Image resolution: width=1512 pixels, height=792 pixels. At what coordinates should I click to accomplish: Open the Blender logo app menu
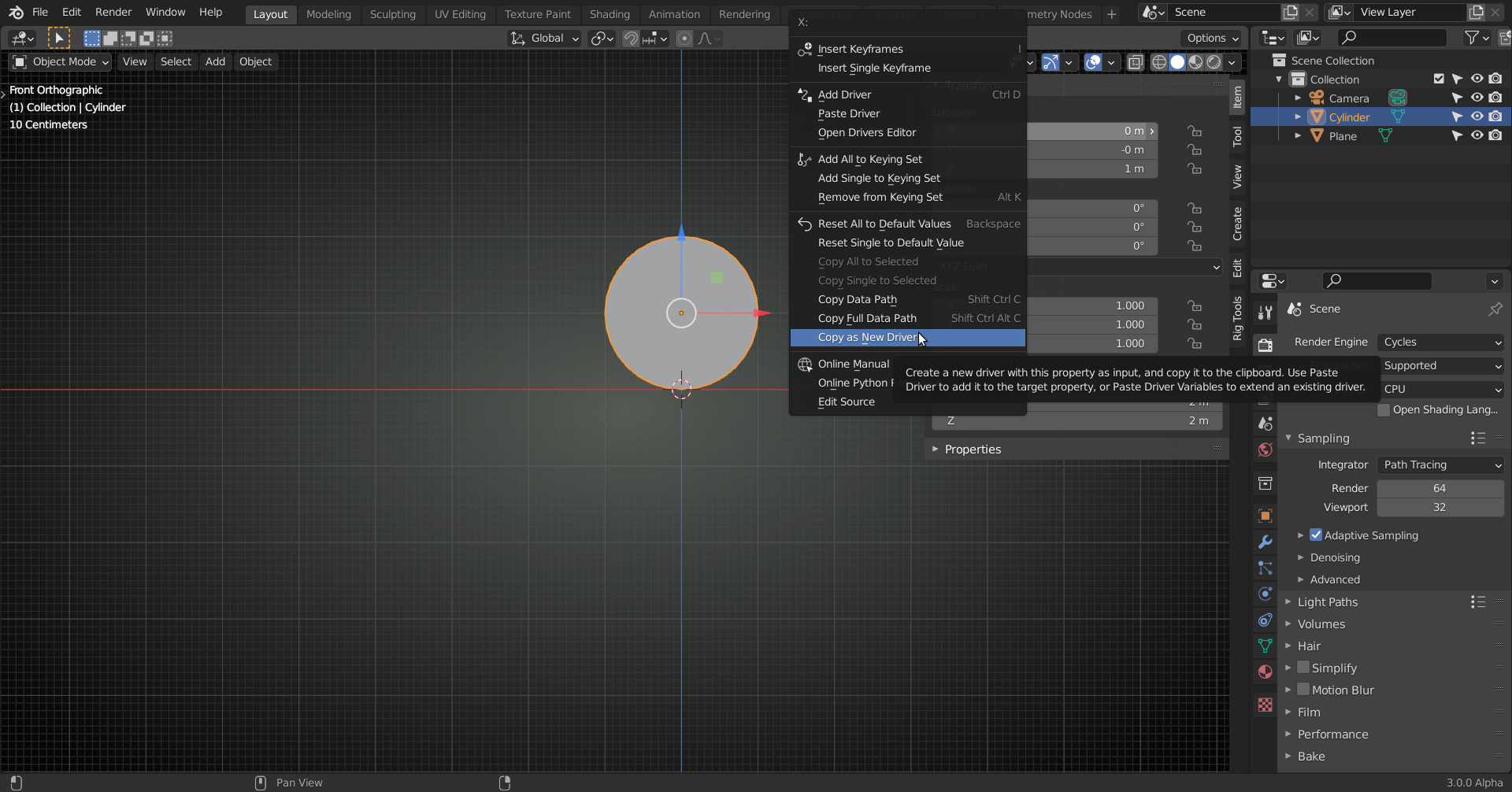click(16, 13)
